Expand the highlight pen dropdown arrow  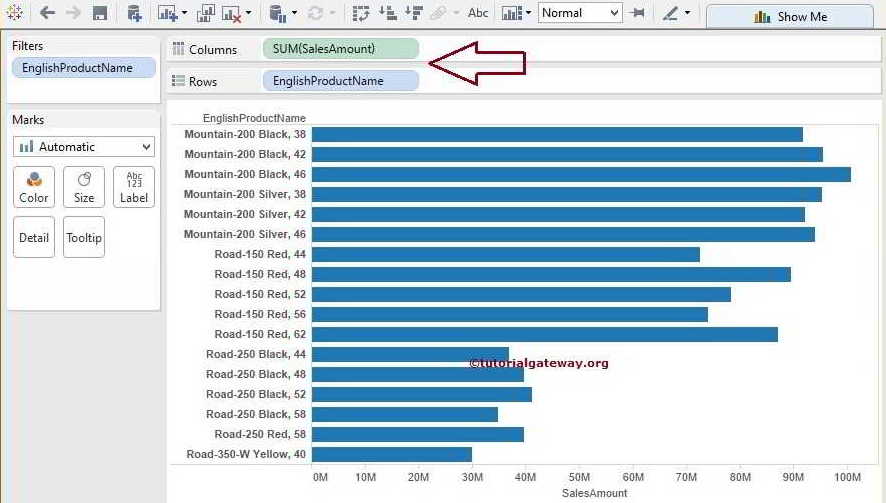click(x=687, y=14)
